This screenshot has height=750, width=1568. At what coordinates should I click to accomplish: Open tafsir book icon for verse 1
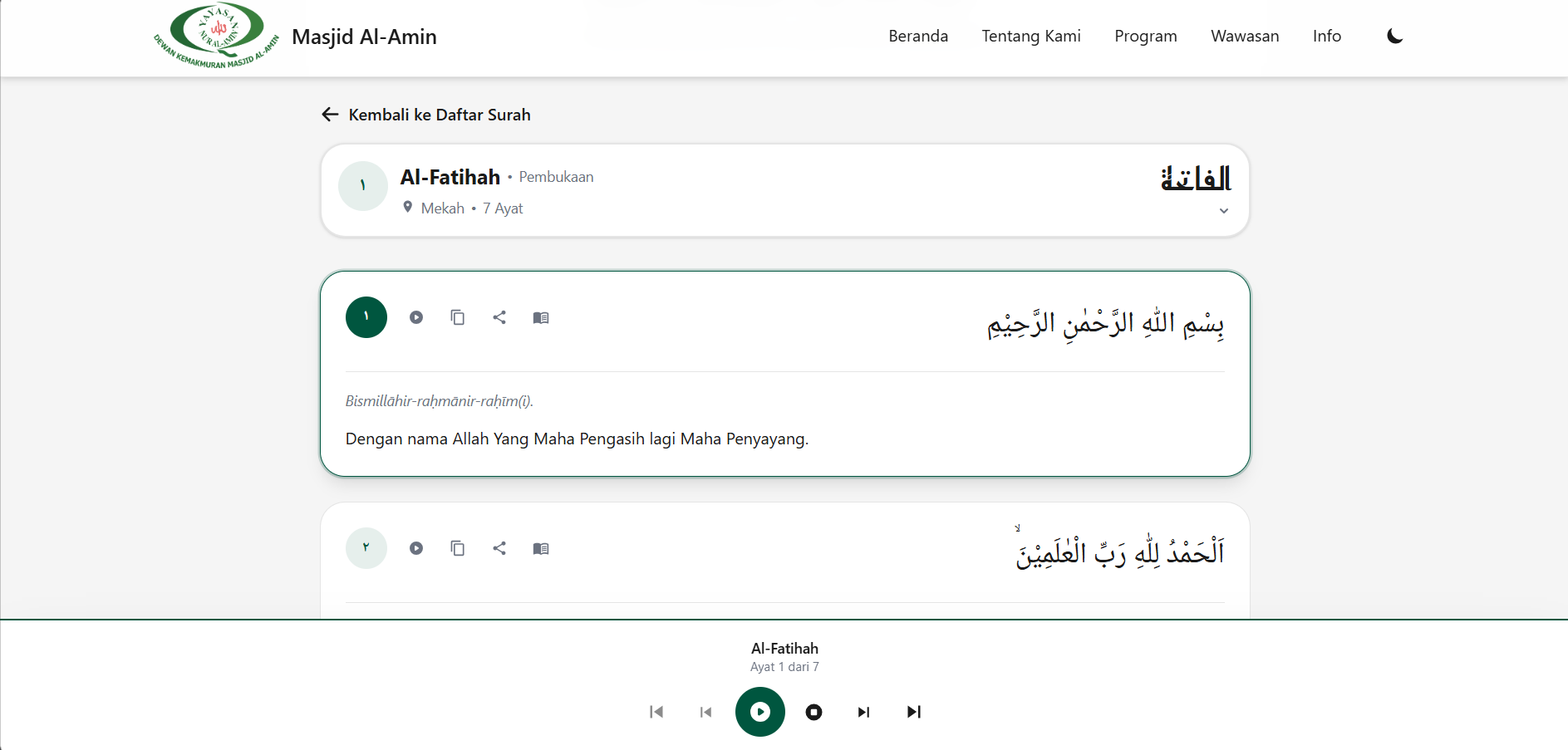pos(541,317)
